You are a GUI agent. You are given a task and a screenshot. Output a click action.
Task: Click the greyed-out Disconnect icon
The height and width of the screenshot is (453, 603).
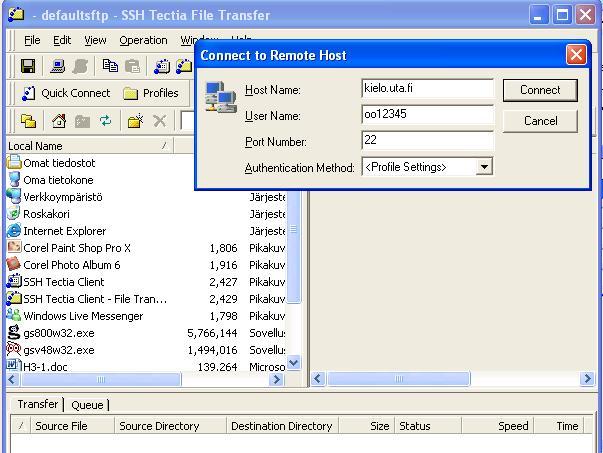point(81,66)
